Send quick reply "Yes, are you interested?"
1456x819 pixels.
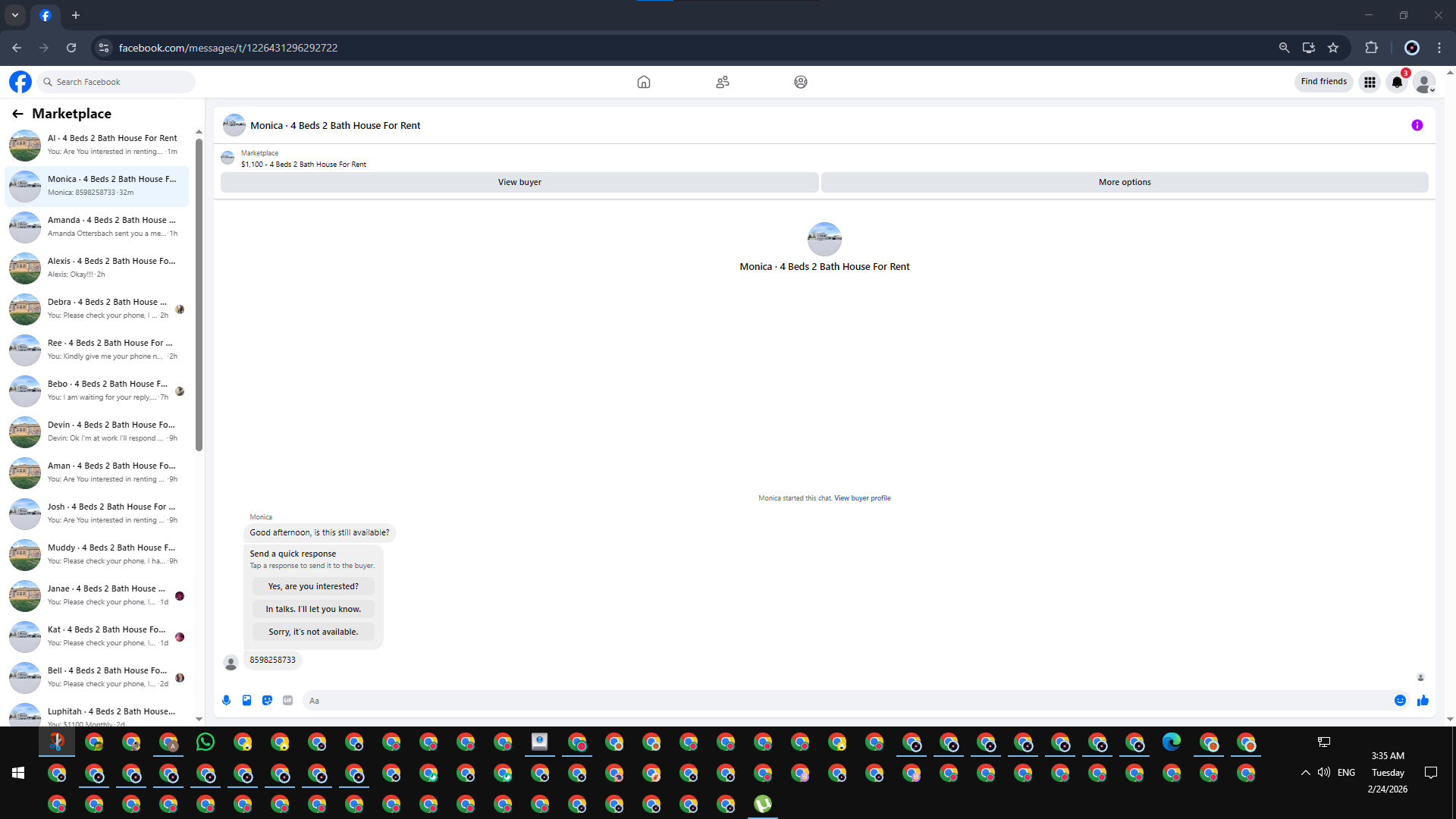coord(313,586)
